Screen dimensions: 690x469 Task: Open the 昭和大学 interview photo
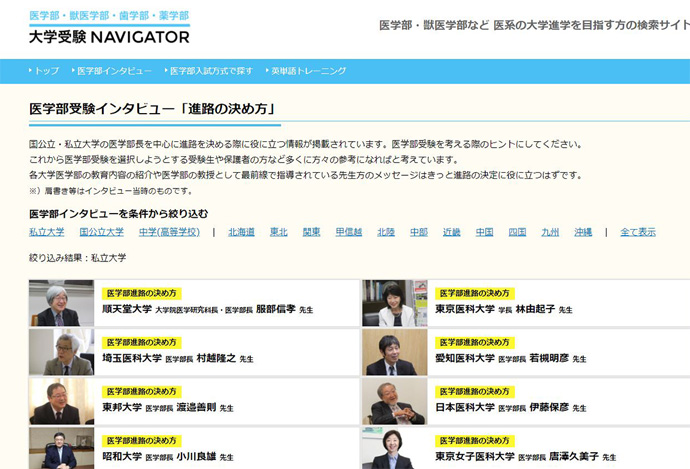[x=62, y=448]
